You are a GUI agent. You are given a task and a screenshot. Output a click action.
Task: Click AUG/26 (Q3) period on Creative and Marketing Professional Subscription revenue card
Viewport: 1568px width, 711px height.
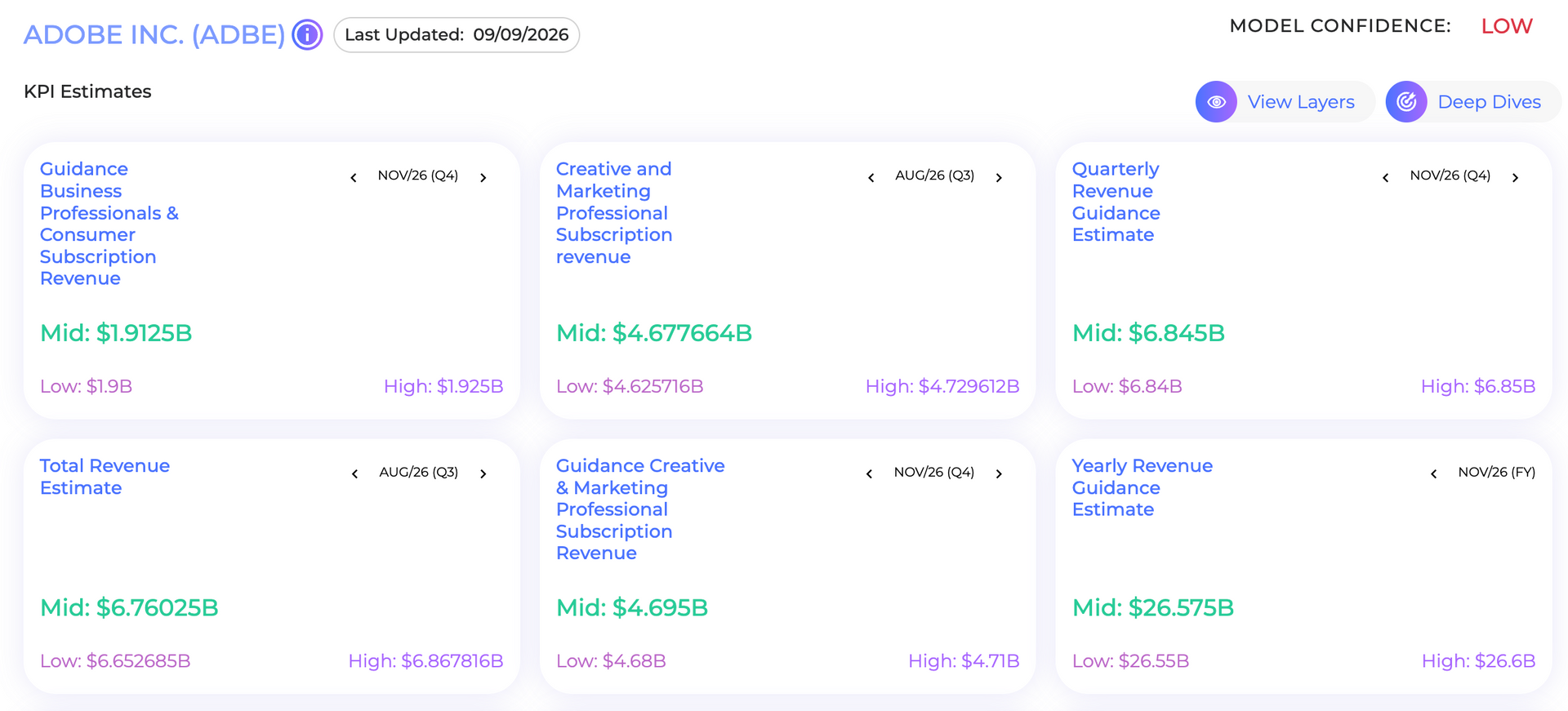[935, 176]
